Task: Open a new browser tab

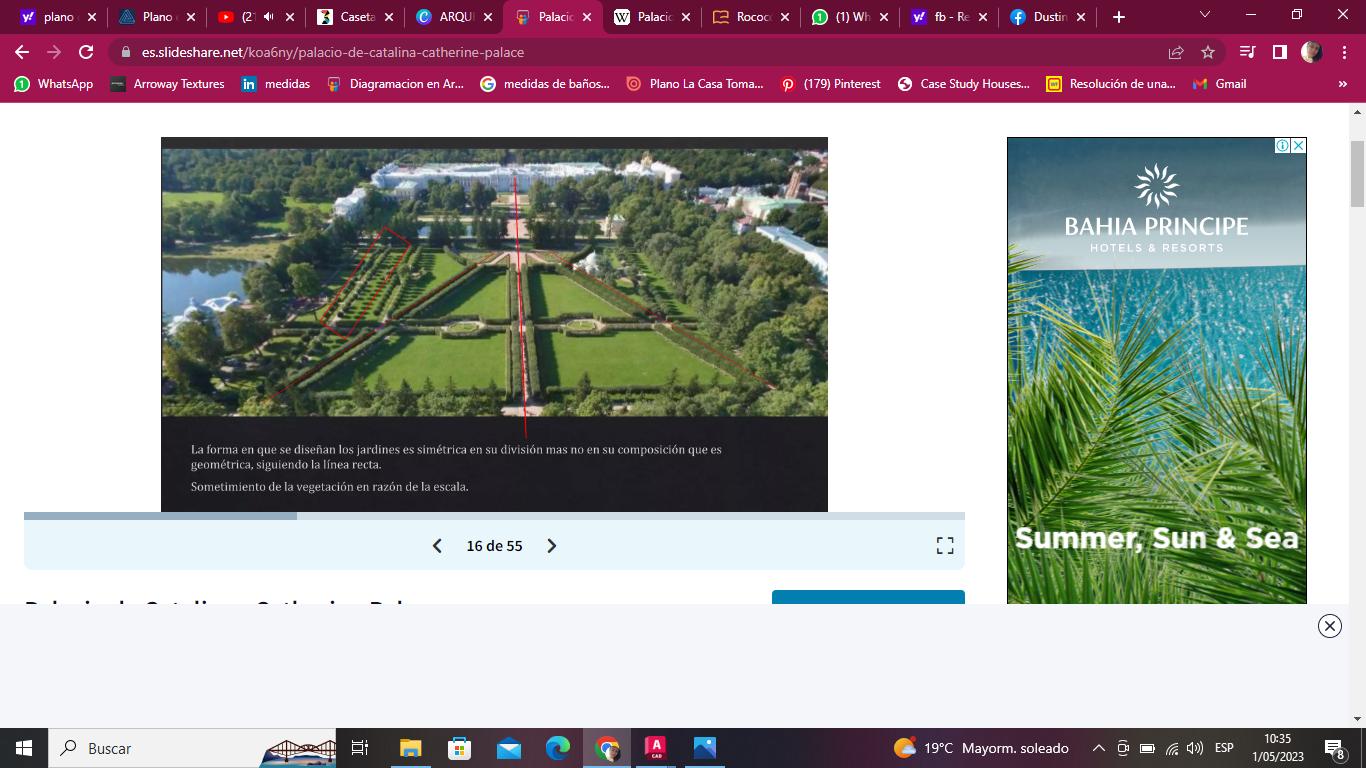Action: click(x=1119, y=17)
